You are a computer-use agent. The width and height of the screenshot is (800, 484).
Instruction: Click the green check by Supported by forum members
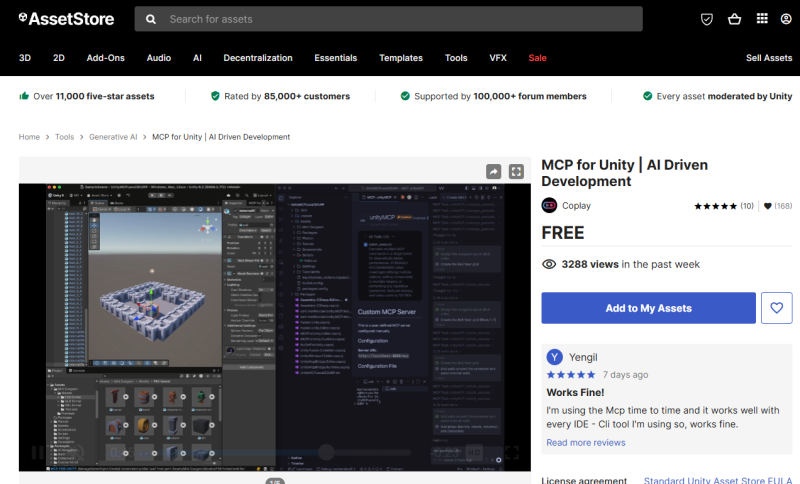[405, 96]
